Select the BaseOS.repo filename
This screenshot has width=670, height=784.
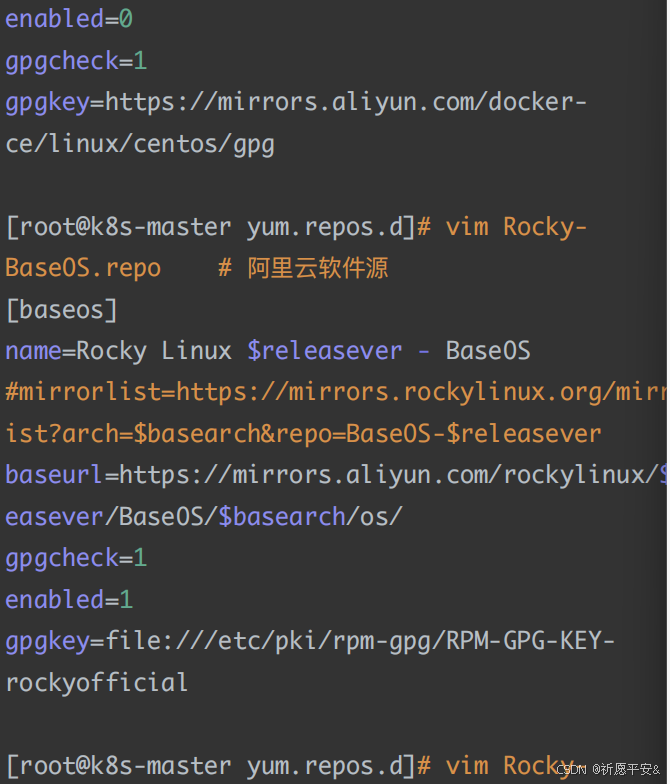[83, 268]
